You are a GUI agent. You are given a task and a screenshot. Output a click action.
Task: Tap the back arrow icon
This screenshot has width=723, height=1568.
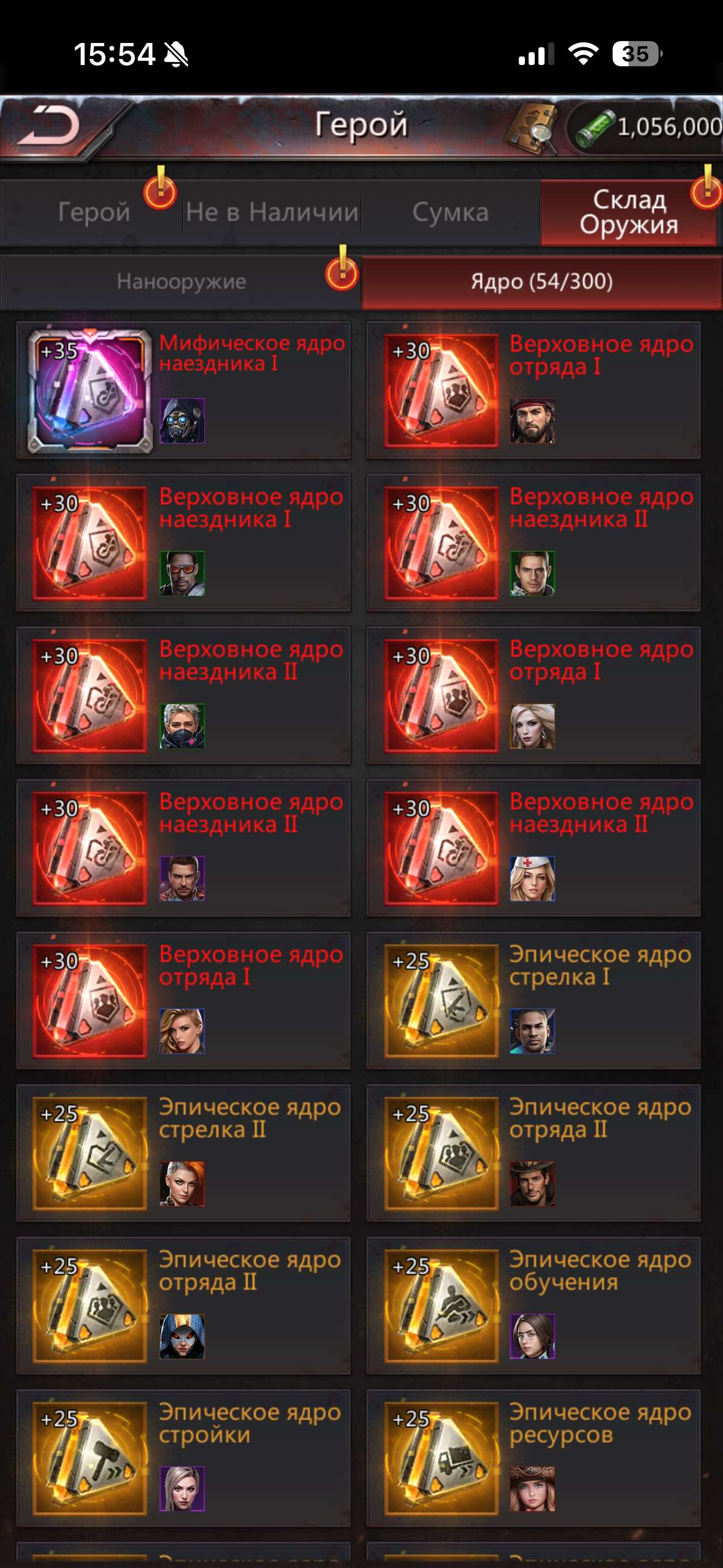point(49,126)
